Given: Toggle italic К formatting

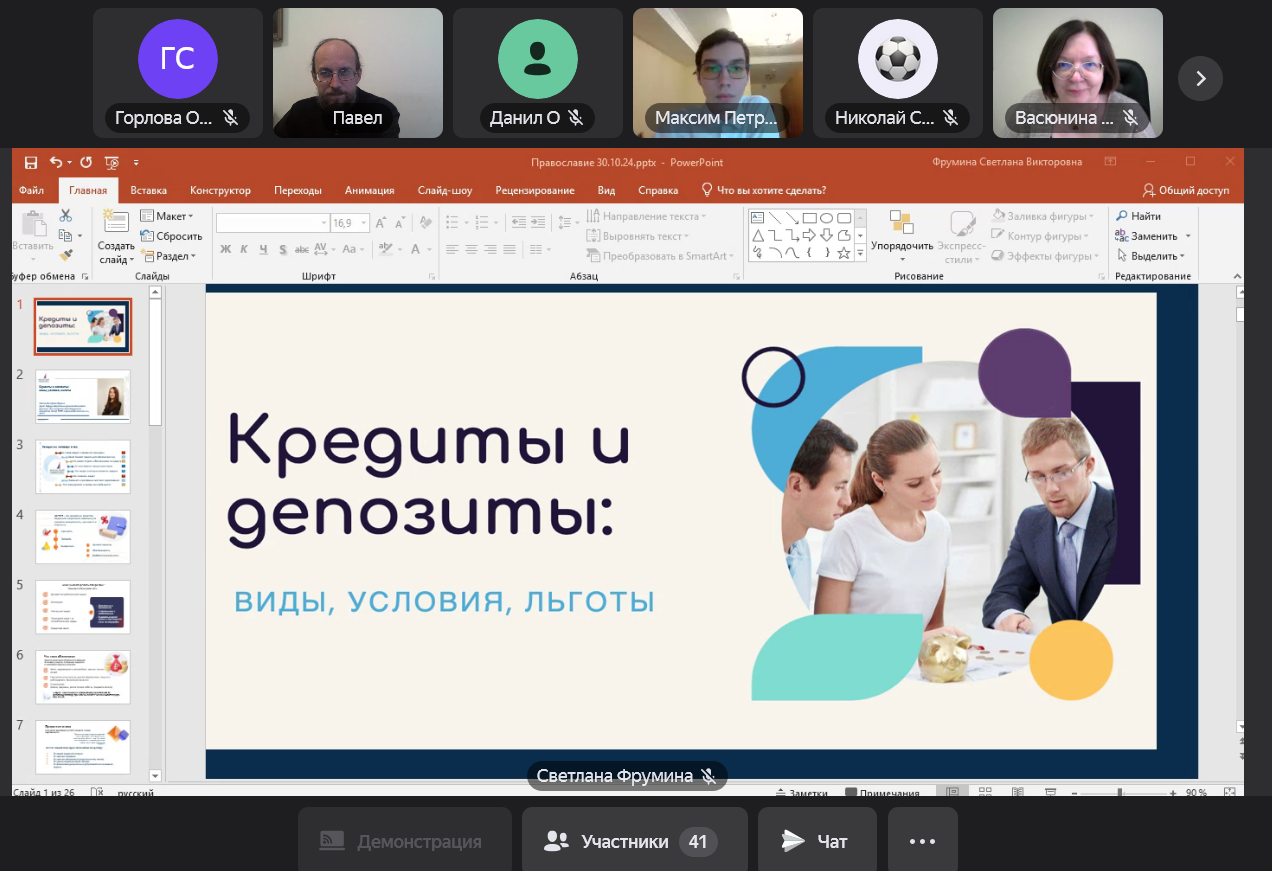Looking at the screenshot, I should [x=245, y=250].
